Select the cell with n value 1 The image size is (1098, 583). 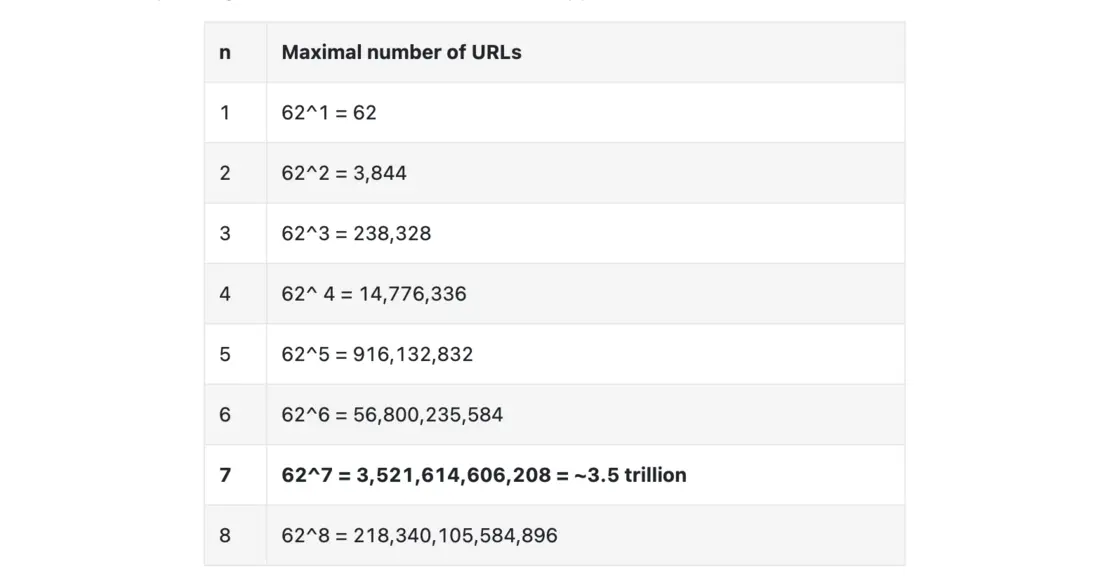tap(225, 113)
